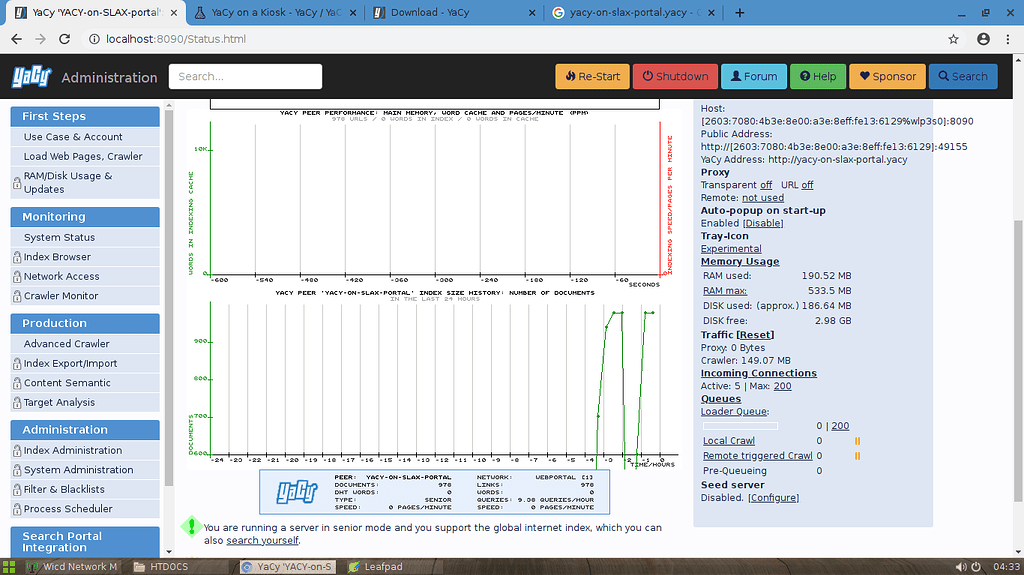
Task: Open RAM/Disk Usage & Updates
Action: (85, 182)
